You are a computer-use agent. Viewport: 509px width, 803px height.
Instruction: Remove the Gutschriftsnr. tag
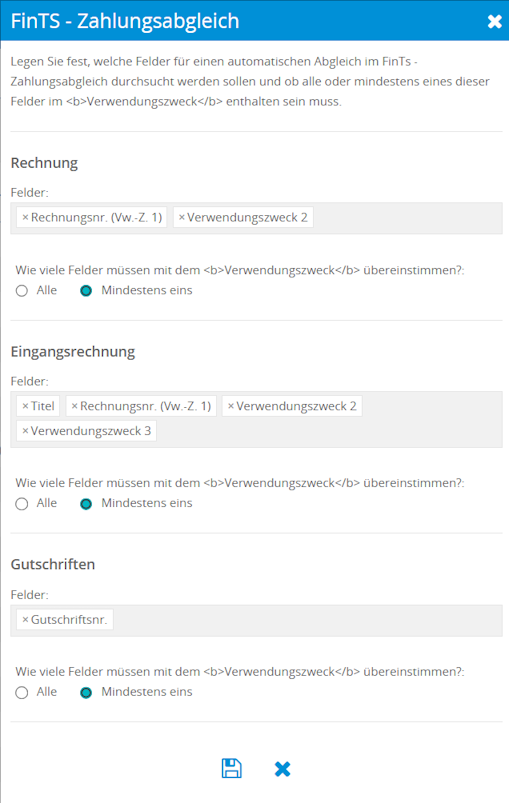pyautogui.click(x=25, y=620)
